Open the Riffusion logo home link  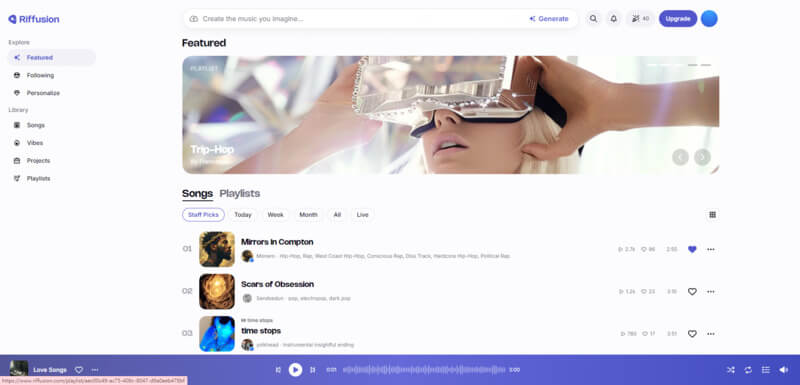click(34, 19)
